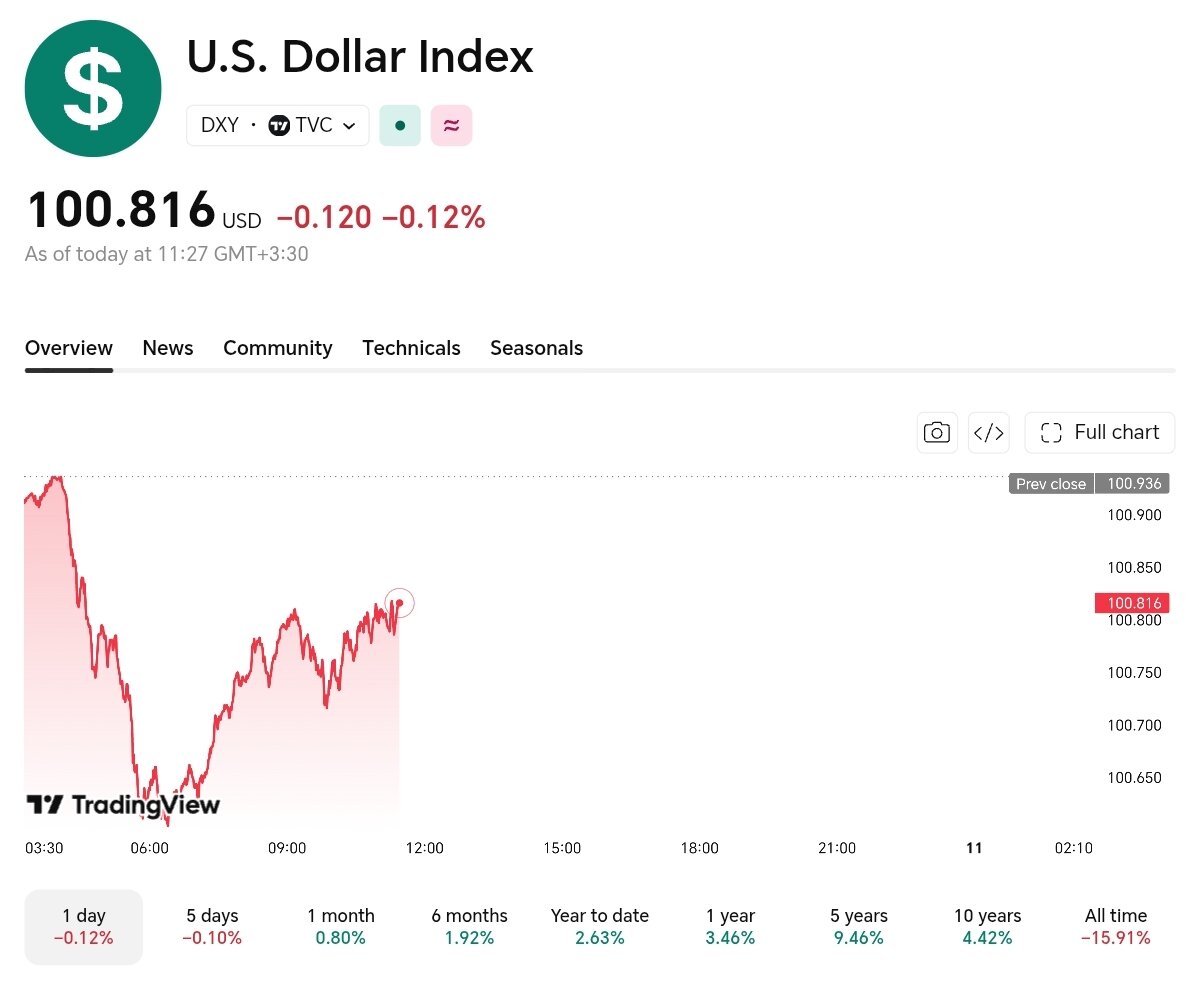1200x992 pixels.
Task: Go to the Technicals tab
Action: coord(411,348)
